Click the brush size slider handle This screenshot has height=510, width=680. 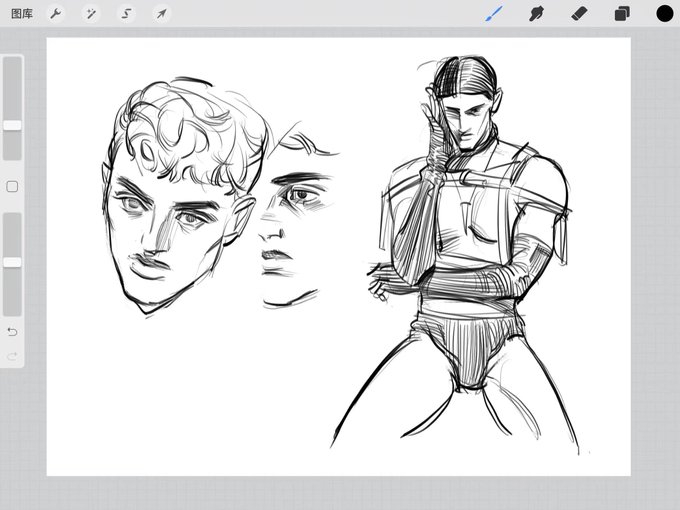(13, 125)
